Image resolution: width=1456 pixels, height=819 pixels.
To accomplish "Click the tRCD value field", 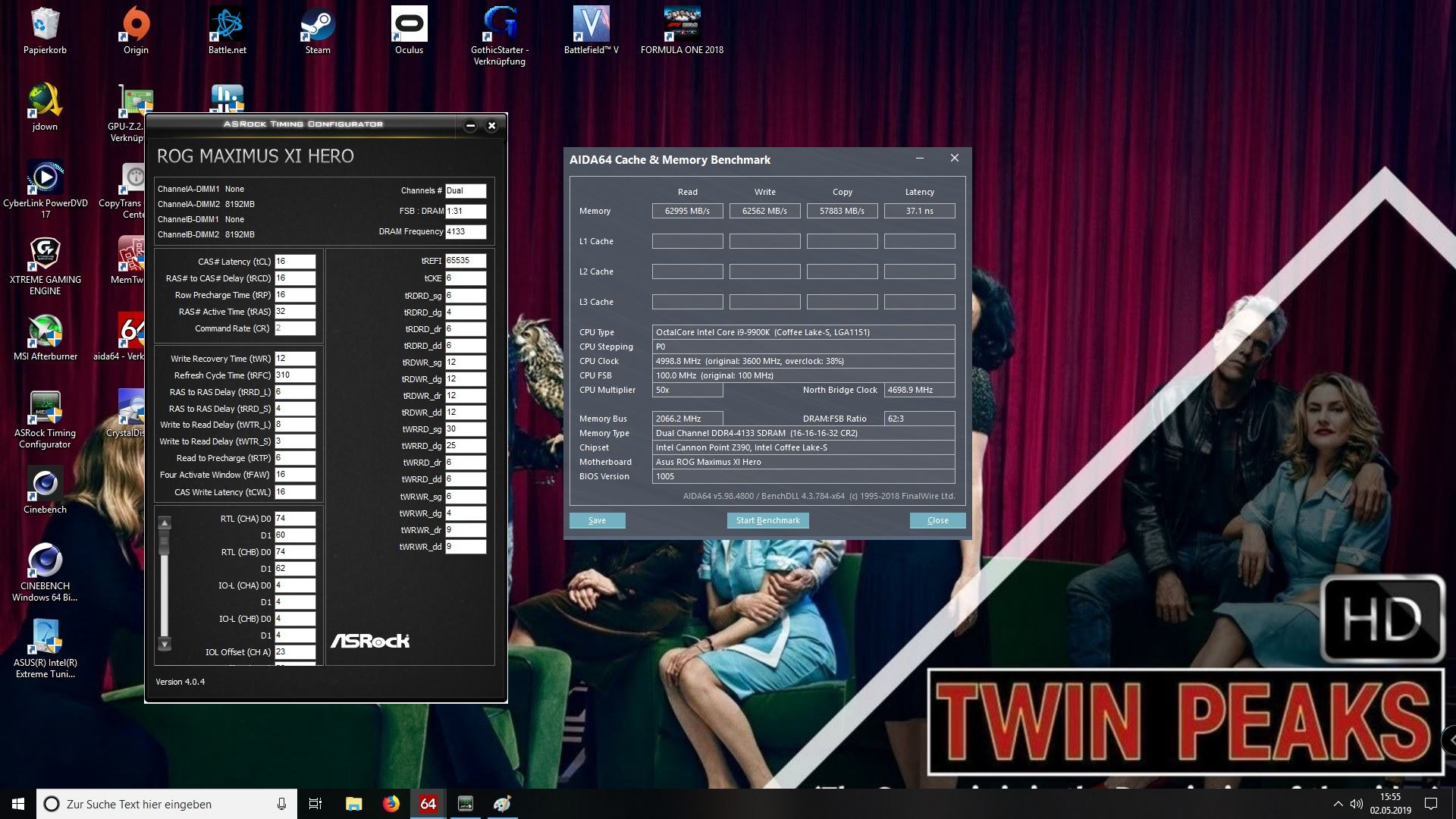I will point(294,278).
